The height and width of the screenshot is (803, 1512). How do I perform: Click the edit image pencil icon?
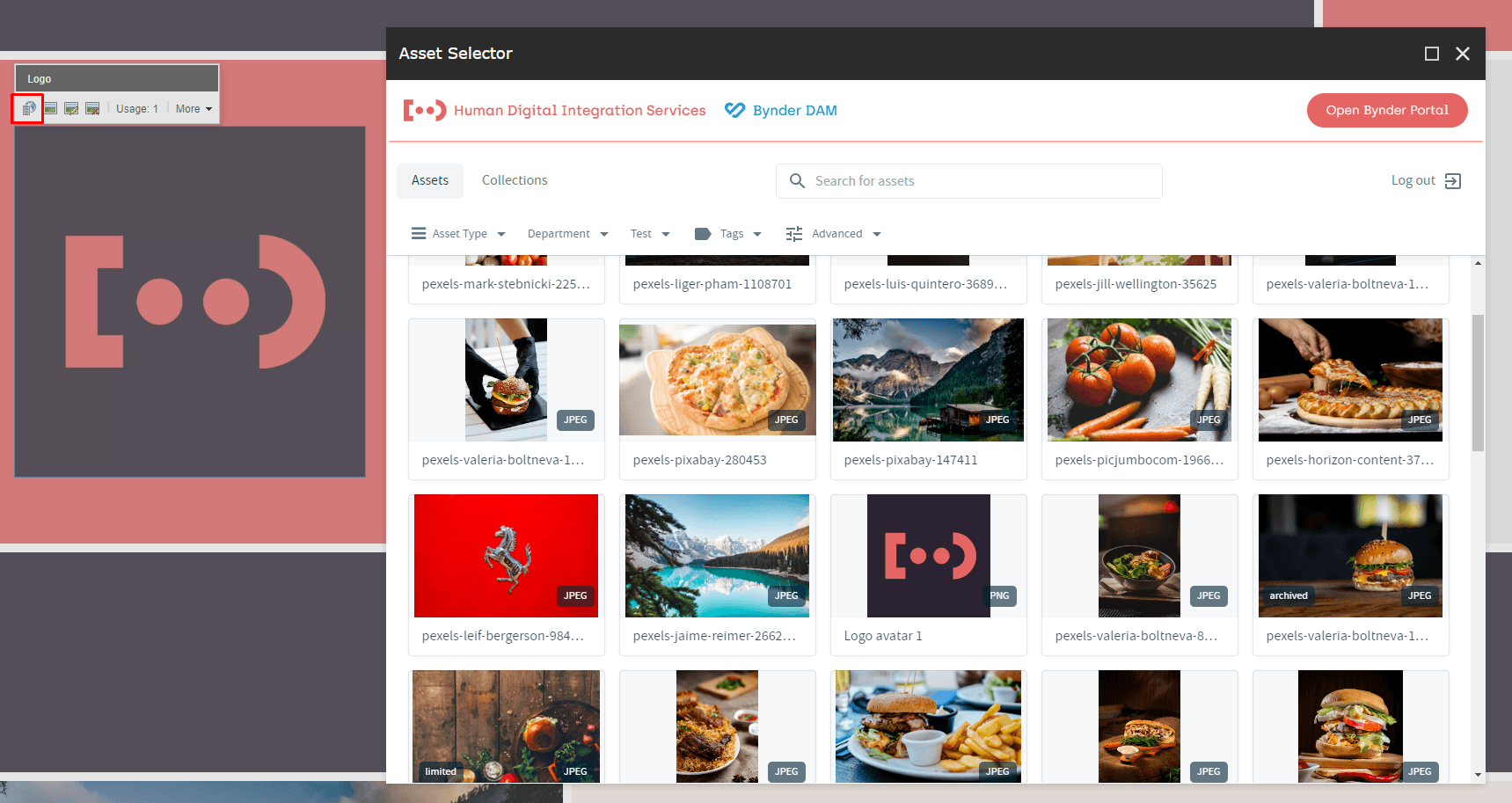coord(71,108)
